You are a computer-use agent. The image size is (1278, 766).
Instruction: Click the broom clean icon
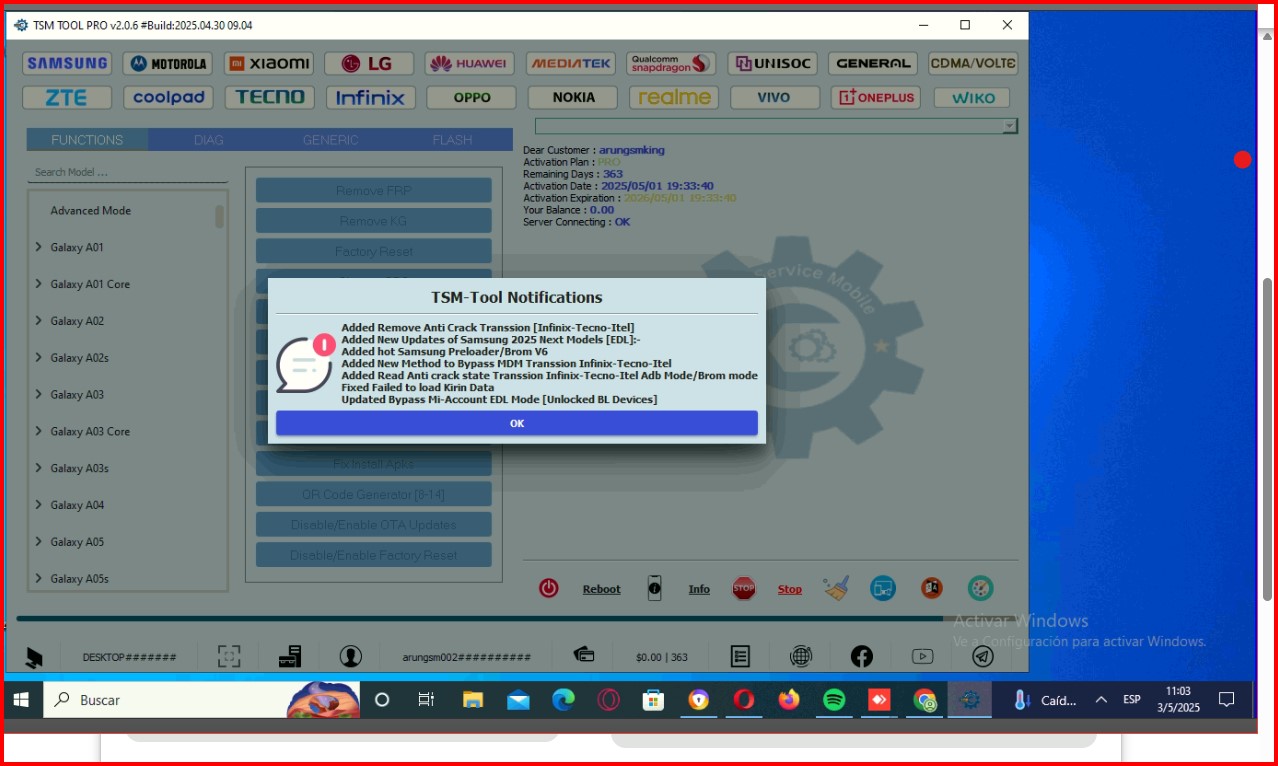[x=836, y=588]
